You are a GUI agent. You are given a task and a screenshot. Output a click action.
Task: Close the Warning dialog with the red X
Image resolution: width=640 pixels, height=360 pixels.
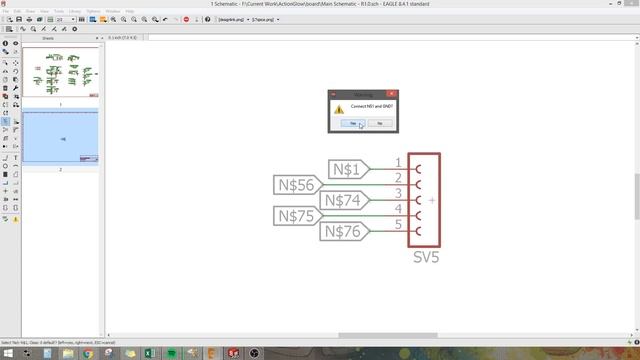click(x=391, y=94)
